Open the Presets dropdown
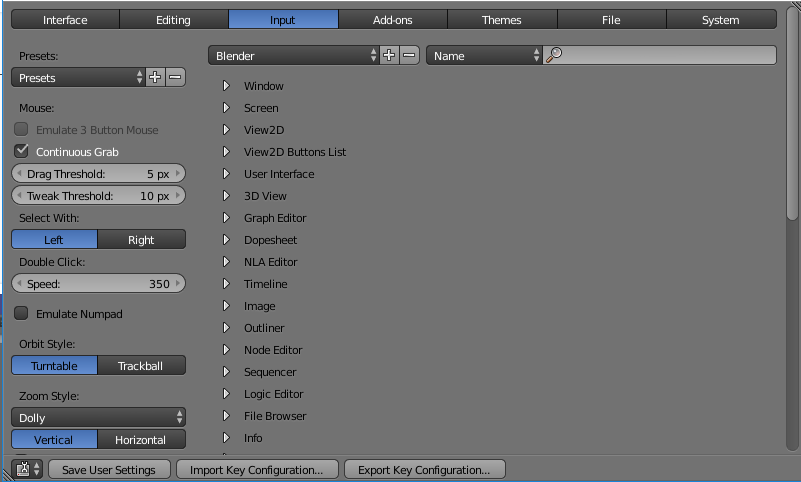The width and height of the screenshot is (801, 482). pos(78,77)
